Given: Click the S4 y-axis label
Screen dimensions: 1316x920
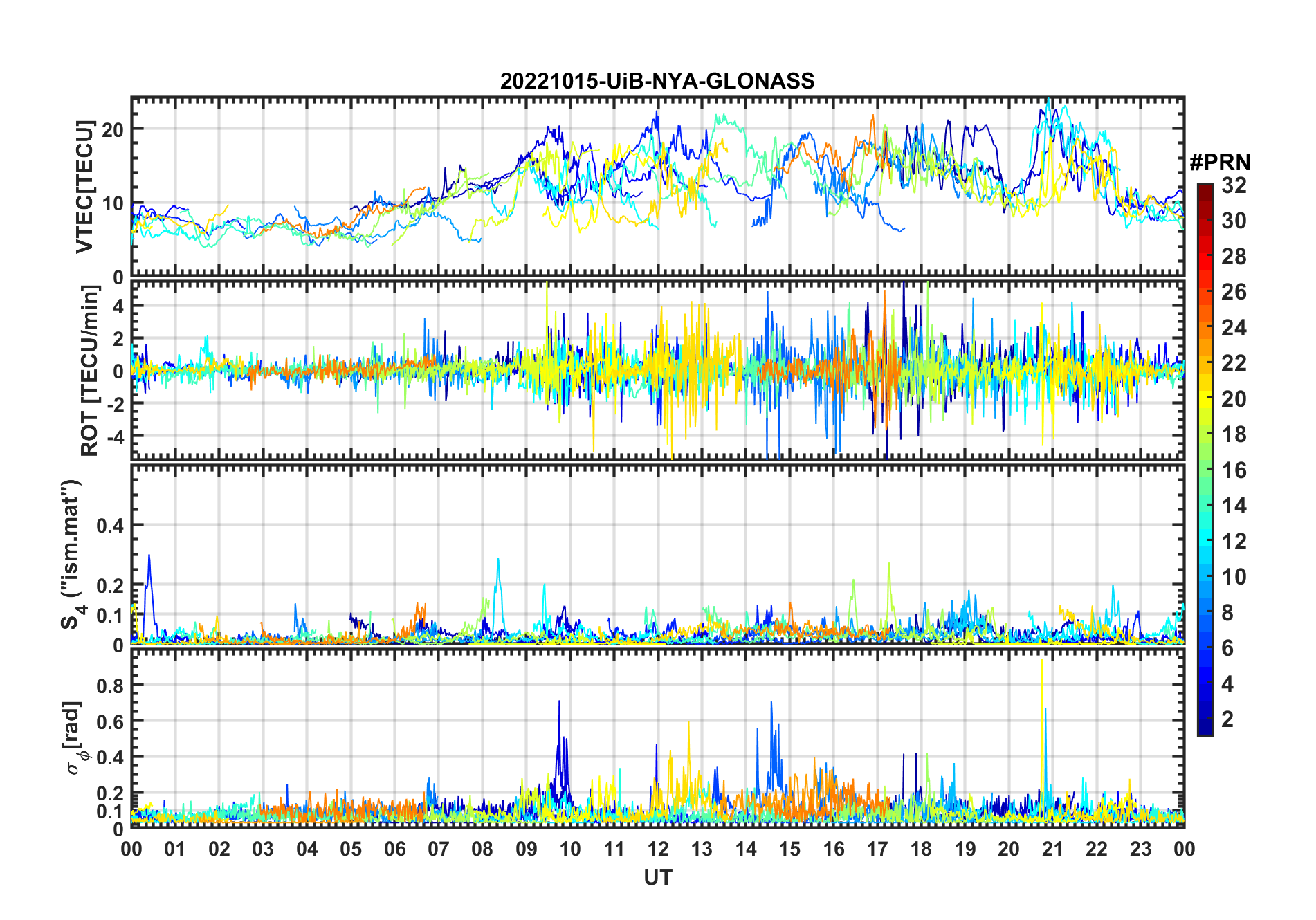Looking at the screenshot, I should [x=71, y=555].
